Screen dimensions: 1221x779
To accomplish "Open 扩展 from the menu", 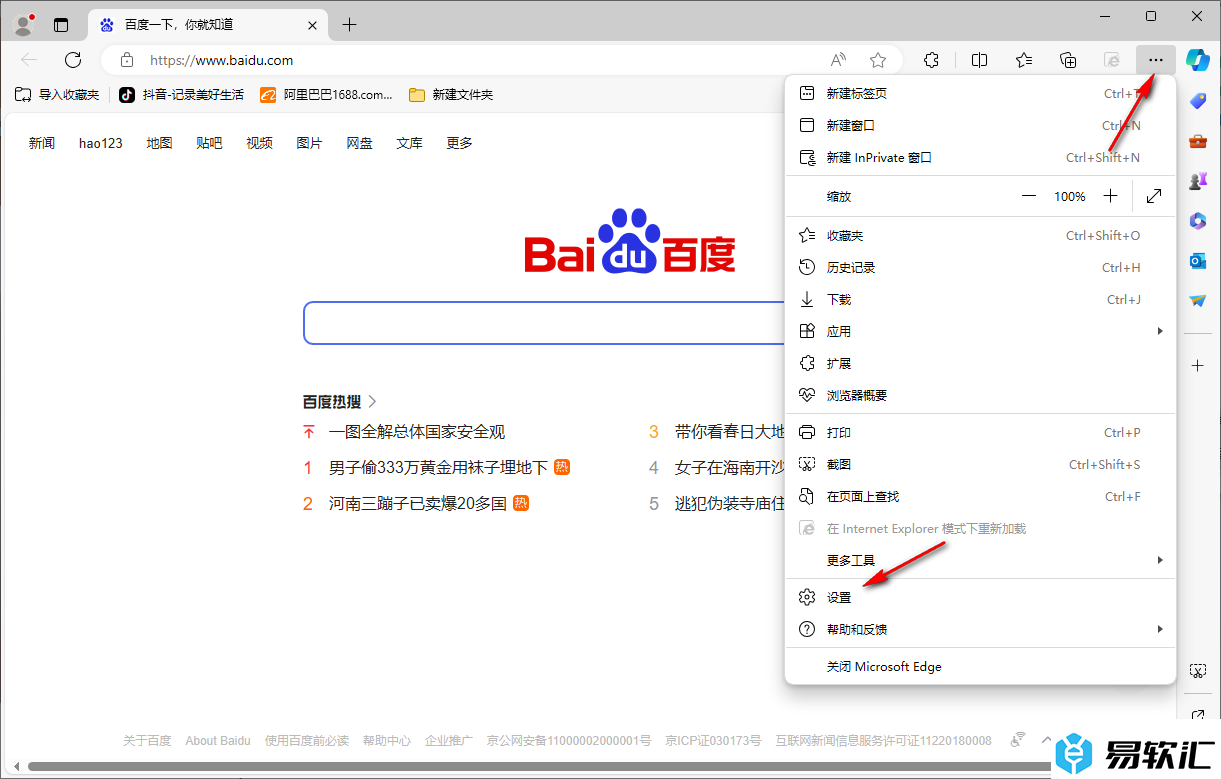I will (980, 364).
